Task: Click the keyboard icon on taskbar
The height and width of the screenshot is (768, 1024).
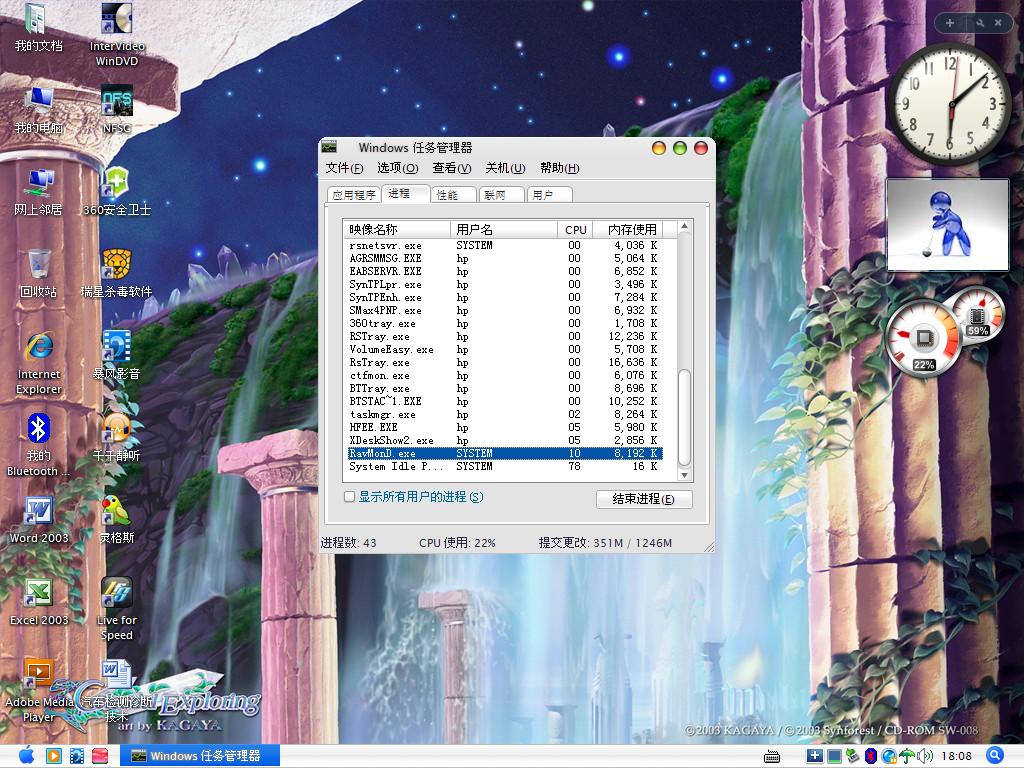Action: tap(772, 757)
